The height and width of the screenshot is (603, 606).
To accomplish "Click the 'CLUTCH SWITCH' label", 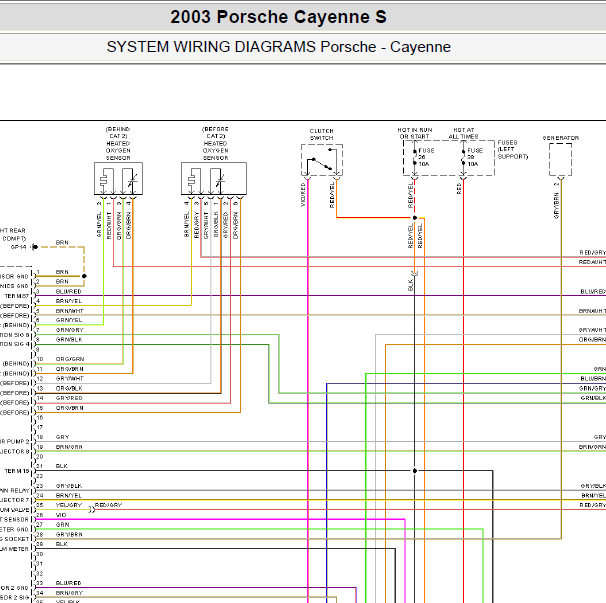I will click(x=322, y=135).
